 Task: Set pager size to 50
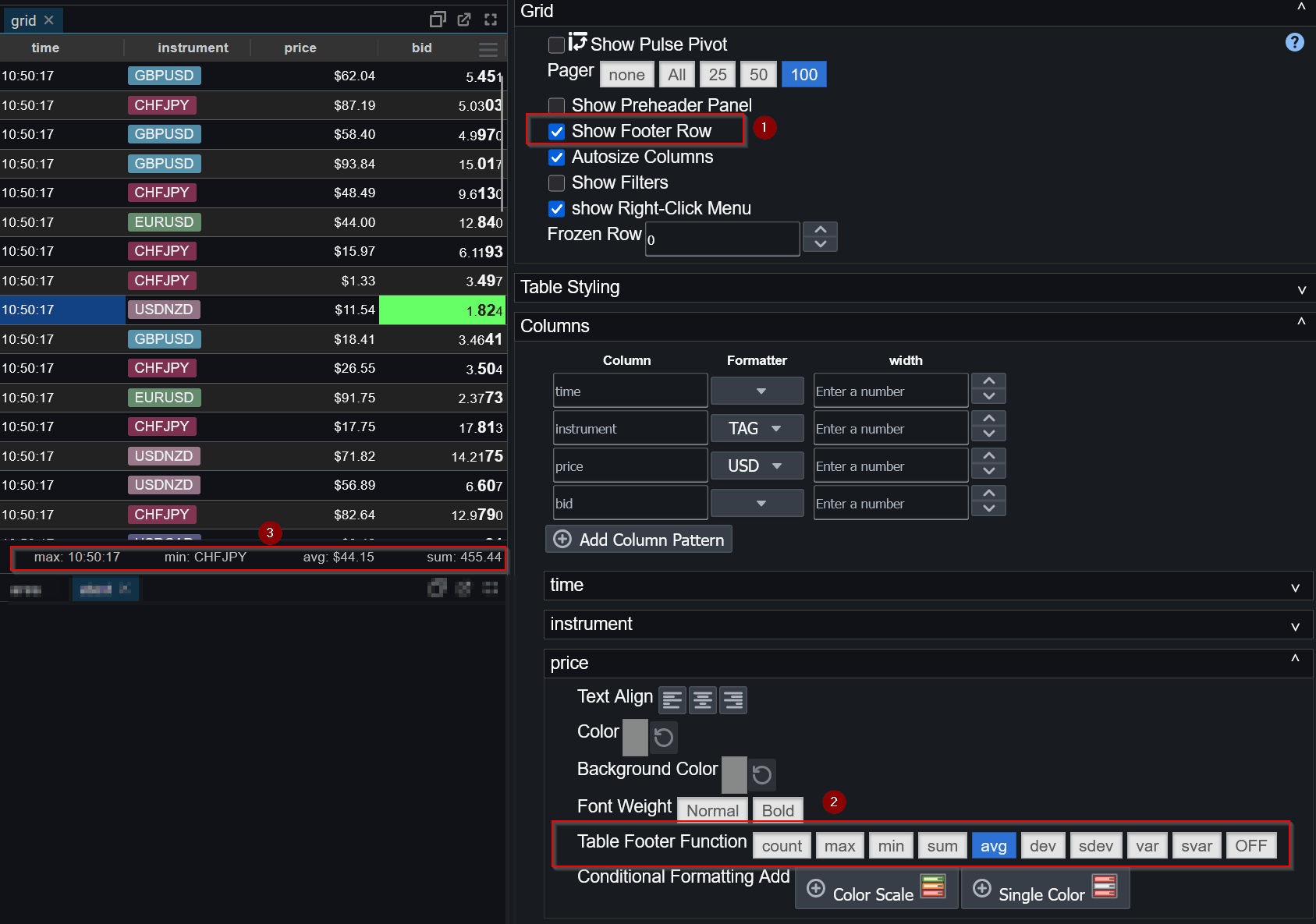(x=758, y=75)
